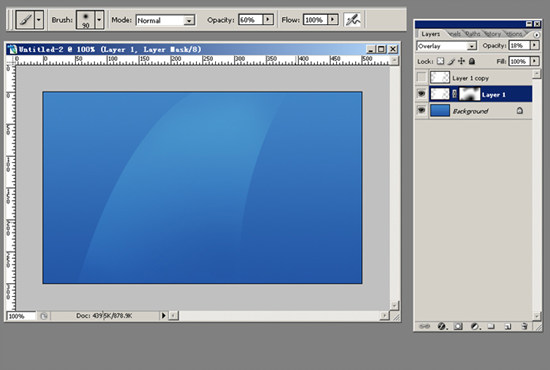Image resolution: width=550 pixels, height=370 pixels.
Task: Click the brush size 90 preview
Action: point(86,20)
